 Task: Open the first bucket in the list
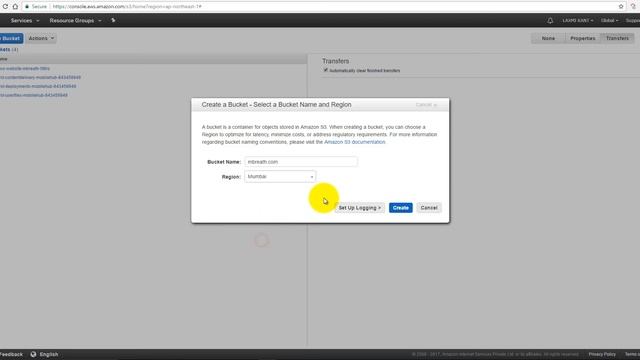tap(25, 69)
